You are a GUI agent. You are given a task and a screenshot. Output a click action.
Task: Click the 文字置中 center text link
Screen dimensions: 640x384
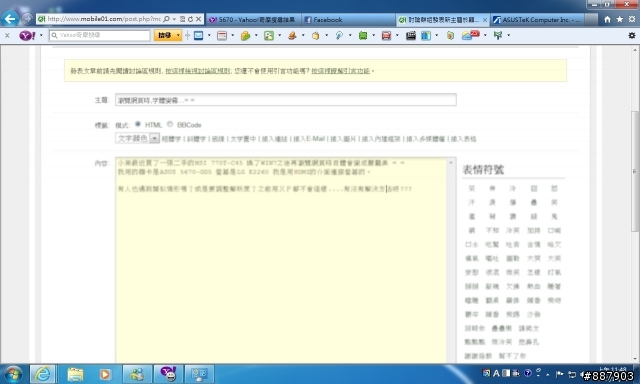click(243, 139)
